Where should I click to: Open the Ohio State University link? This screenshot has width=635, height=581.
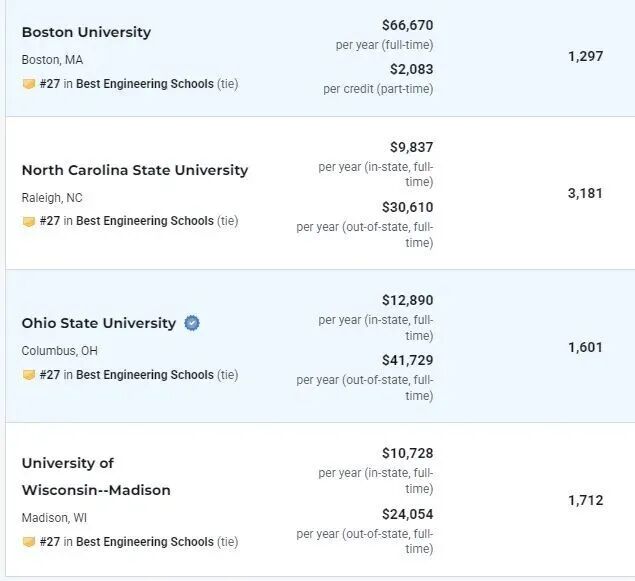tap(99, 323)
